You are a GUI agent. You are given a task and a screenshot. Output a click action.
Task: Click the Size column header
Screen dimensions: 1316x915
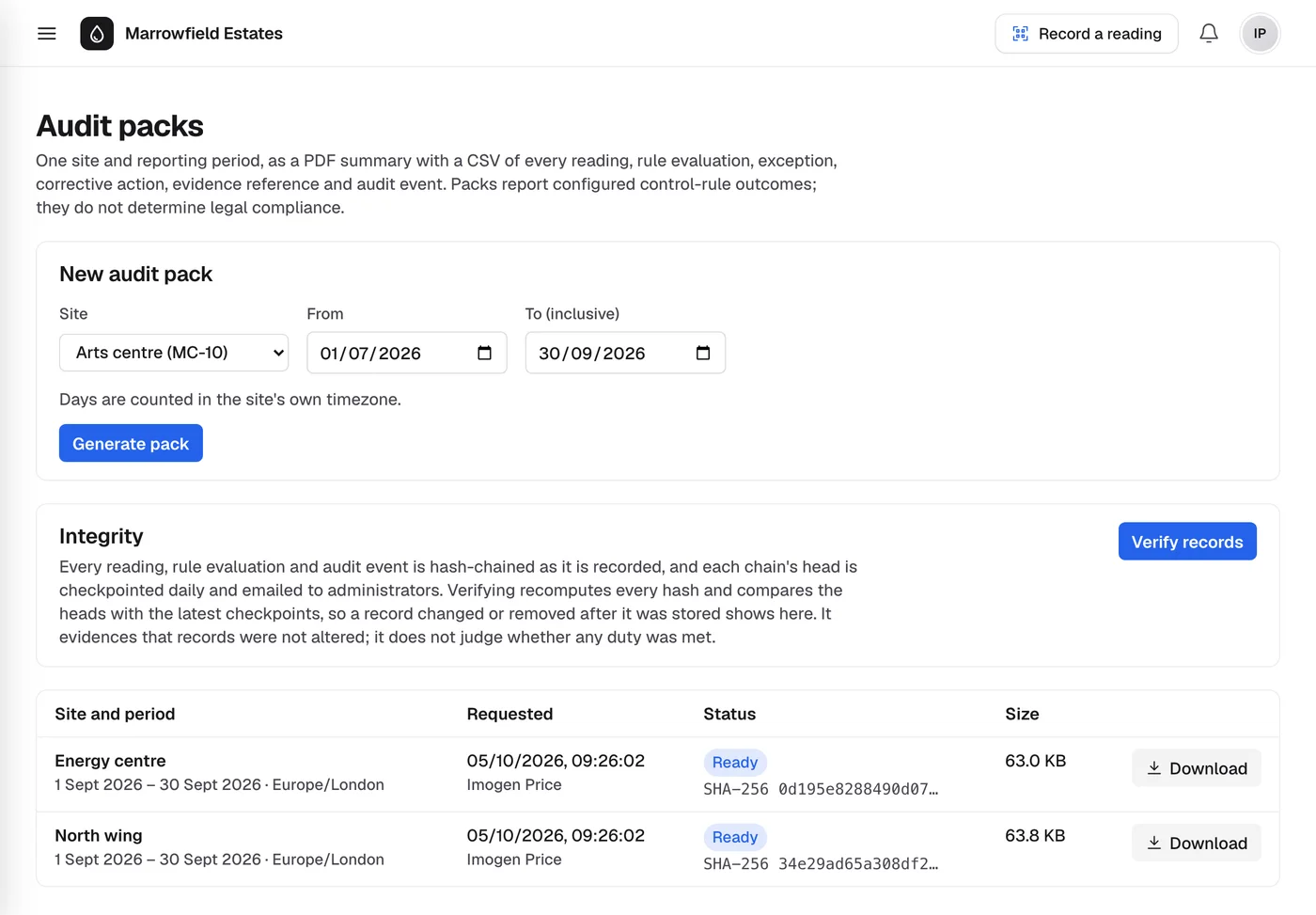pyautogui.click(x=1022, y=714)
